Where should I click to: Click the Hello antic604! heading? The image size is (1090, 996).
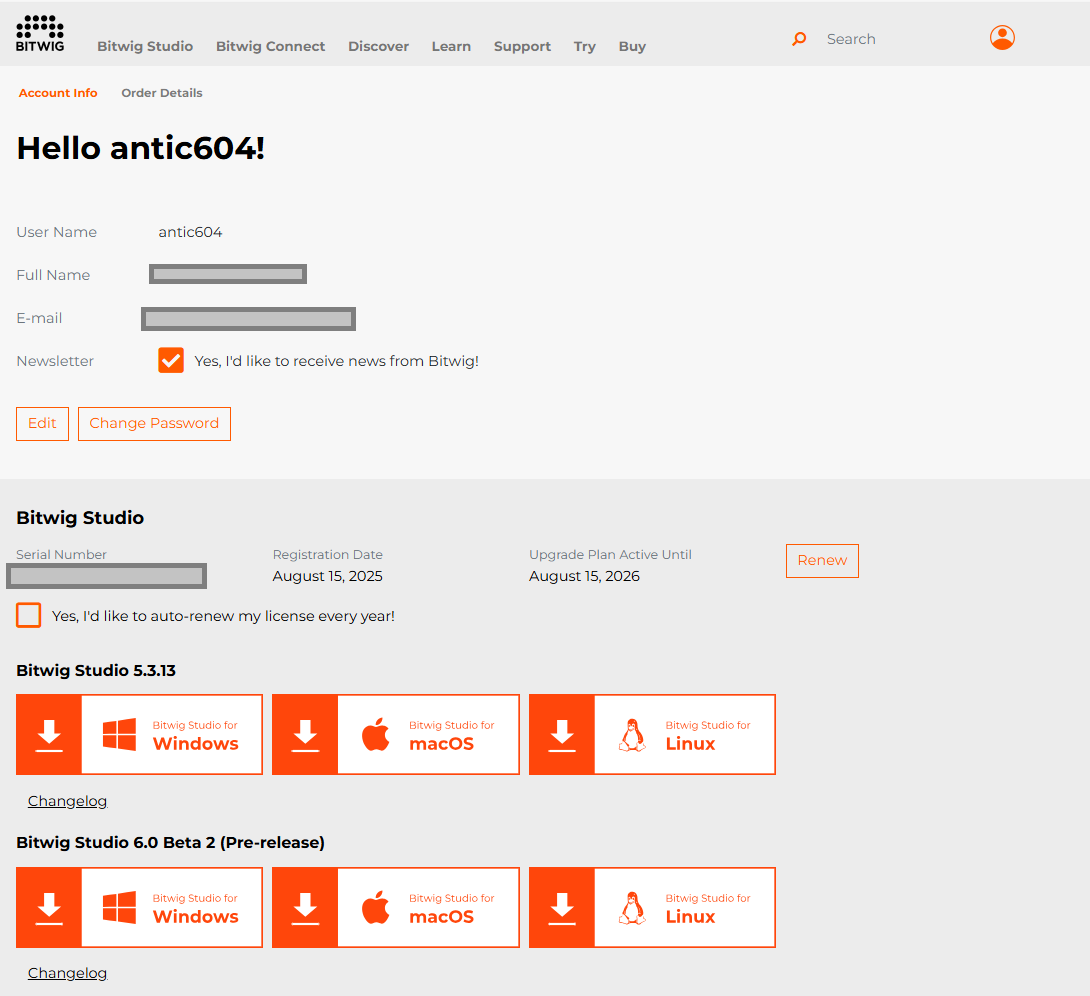pos(140,148)
